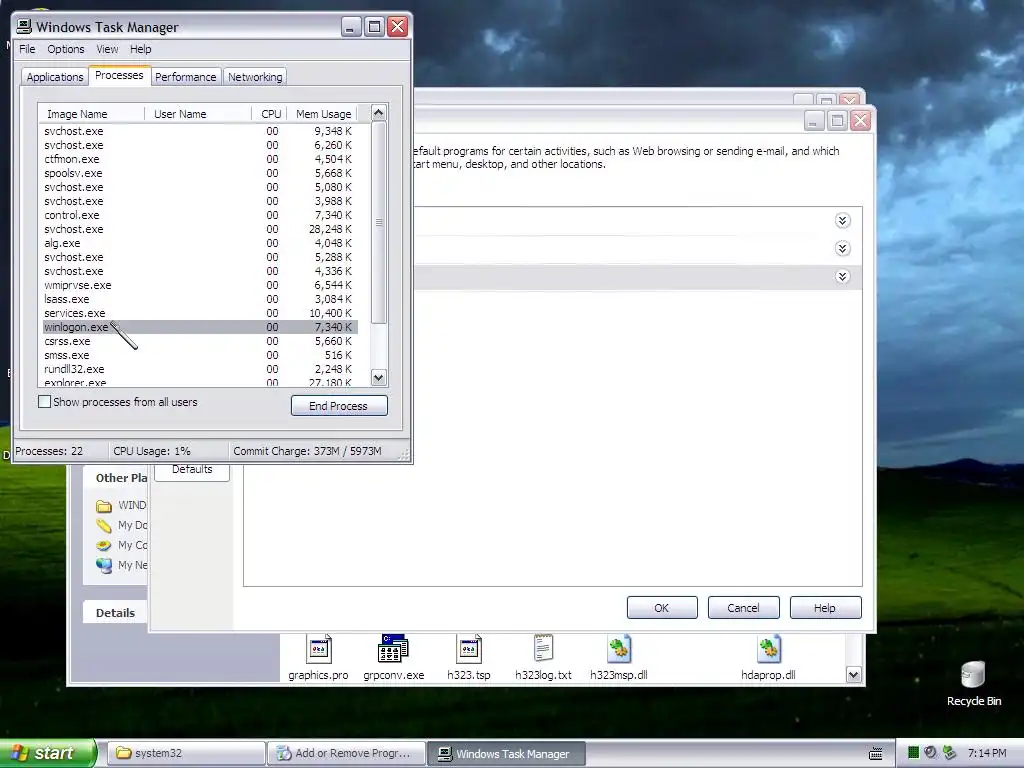
Task: Click Cancel in the program defaults dialog
Action: [743, 607]
